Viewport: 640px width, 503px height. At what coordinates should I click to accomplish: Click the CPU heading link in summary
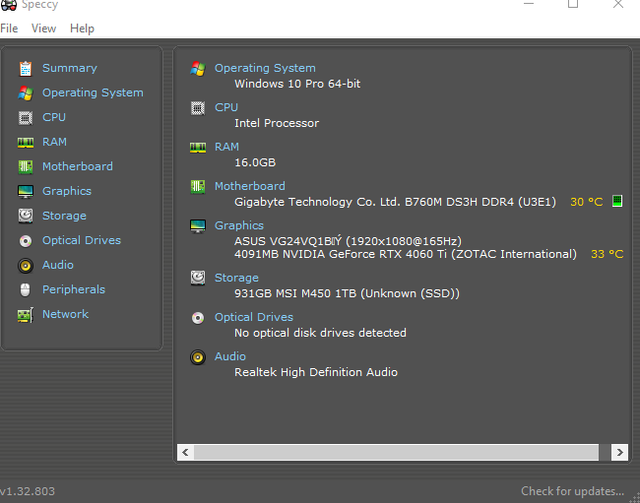point(226,107)
